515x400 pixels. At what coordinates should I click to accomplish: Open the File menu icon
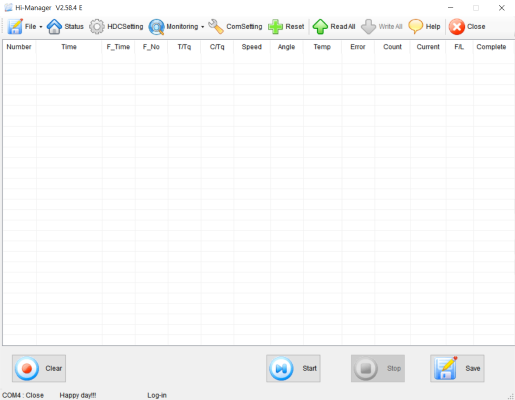[15, 26]
